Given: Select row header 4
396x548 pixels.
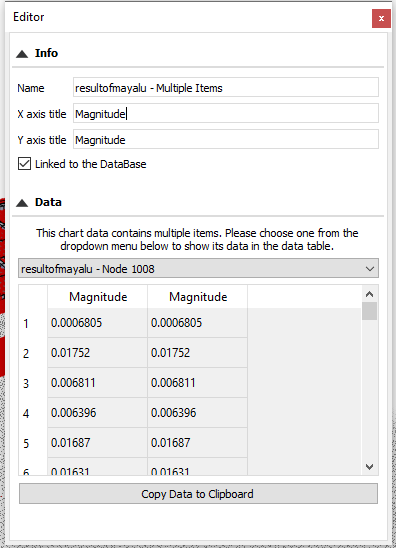Looking at the screenshot, I should tap(33, 413).
